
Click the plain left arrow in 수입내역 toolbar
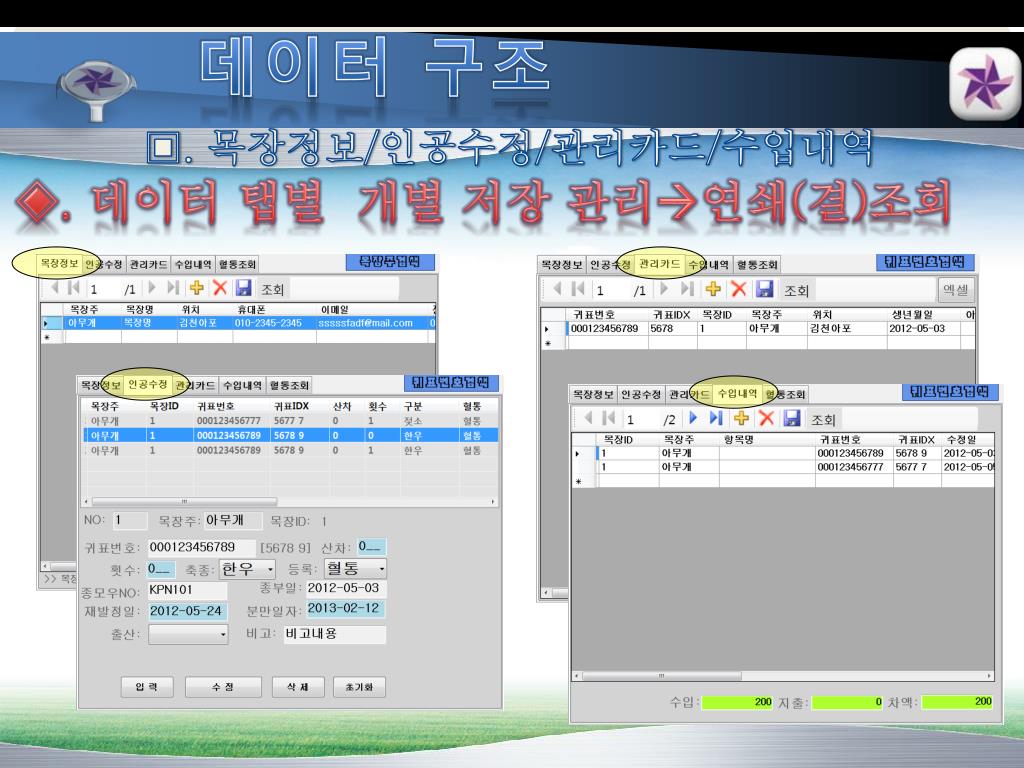pyautogui.click(x=588, y=417)
